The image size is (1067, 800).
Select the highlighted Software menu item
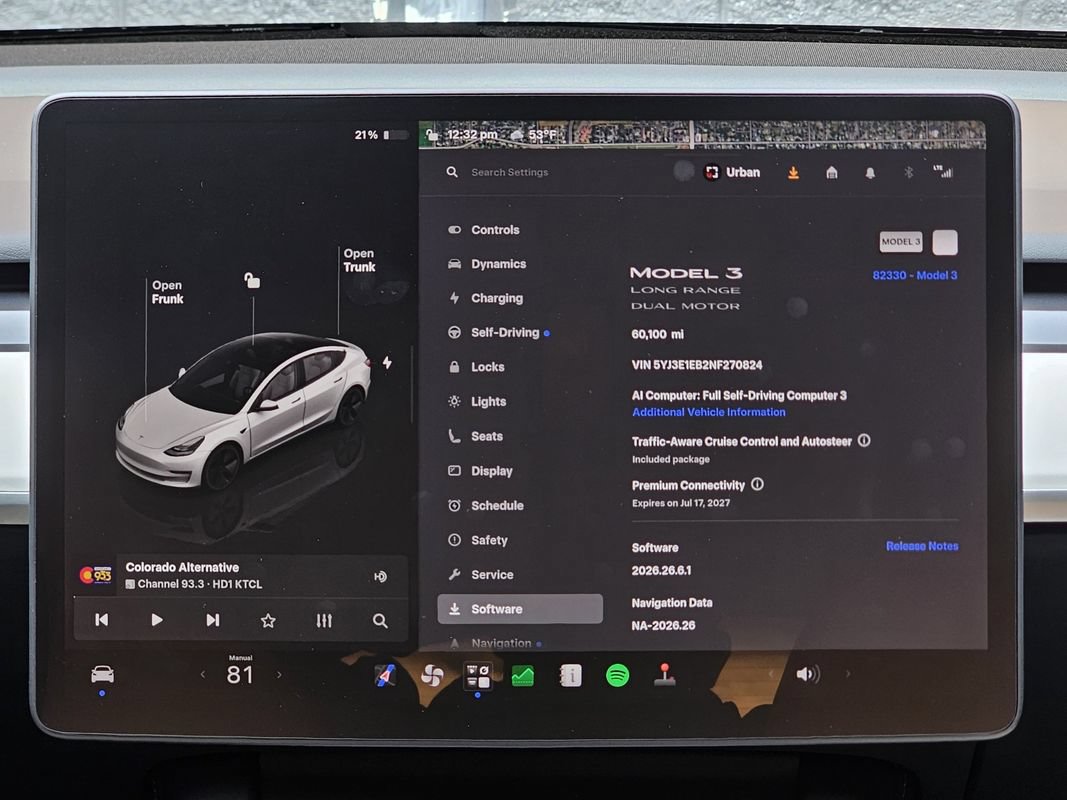520,609
